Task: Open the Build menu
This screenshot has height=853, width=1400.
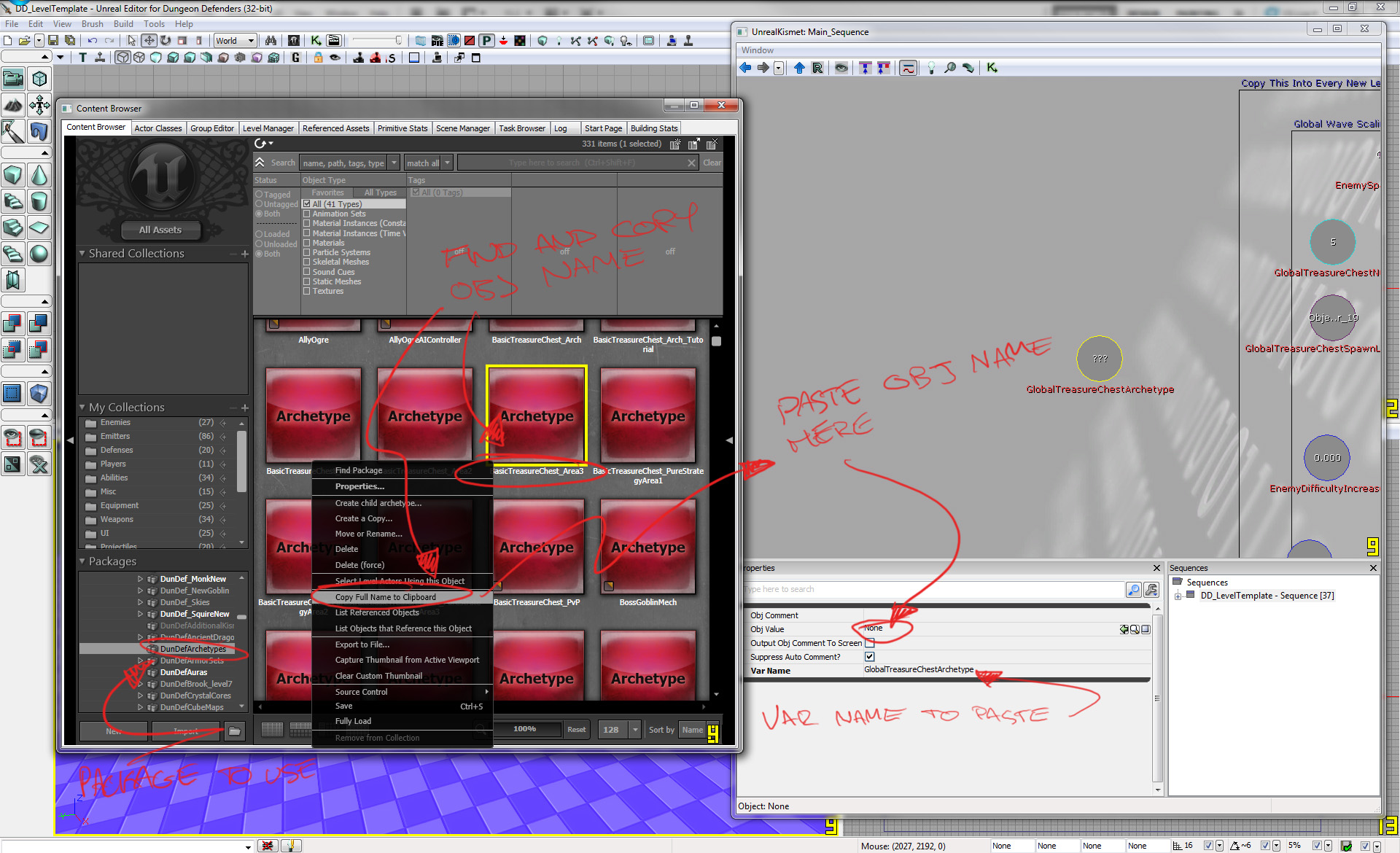Action: [123, 23]
